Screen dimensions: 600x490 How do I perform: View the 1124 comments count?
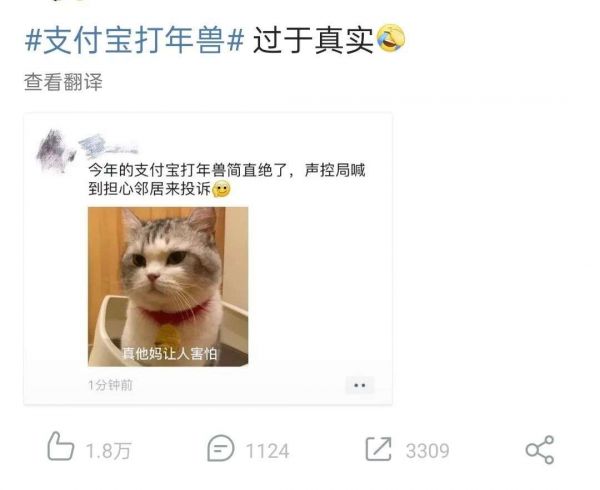(267, 451)
